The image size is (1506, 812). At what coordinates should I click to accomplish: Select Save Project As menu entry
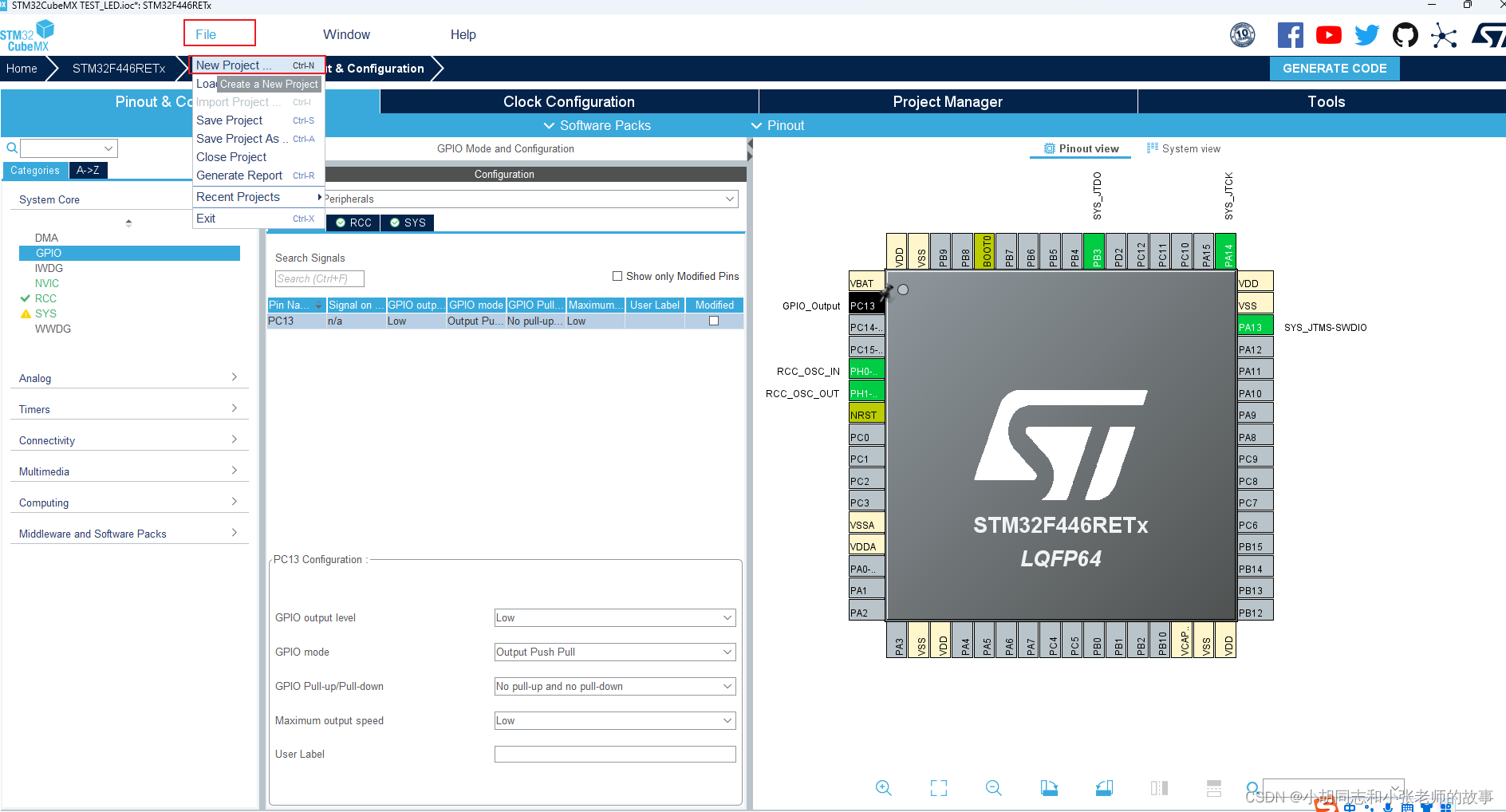pos(258,139)
